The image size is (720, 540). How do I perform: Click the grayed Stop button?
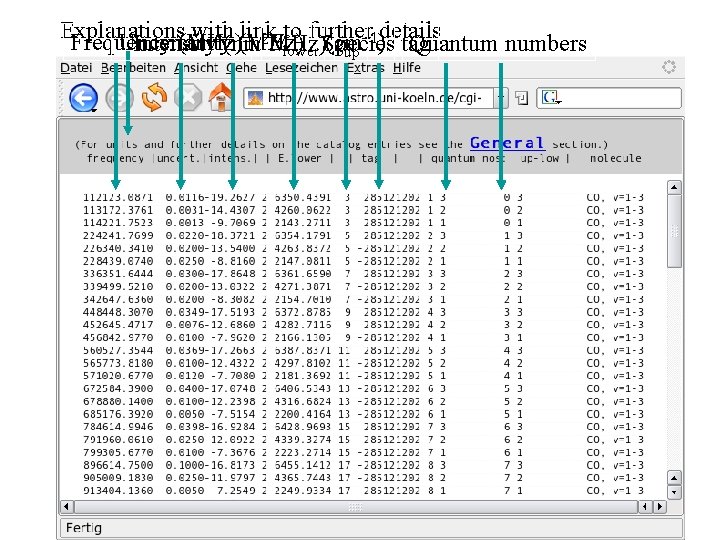[188, 98]
